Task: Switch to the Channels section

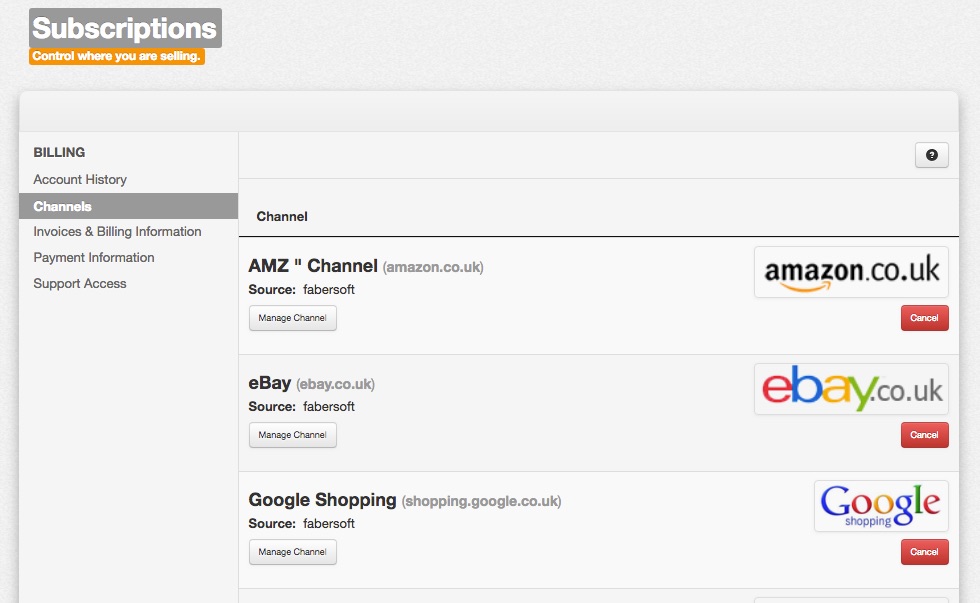Action: [x=63, y=206]
